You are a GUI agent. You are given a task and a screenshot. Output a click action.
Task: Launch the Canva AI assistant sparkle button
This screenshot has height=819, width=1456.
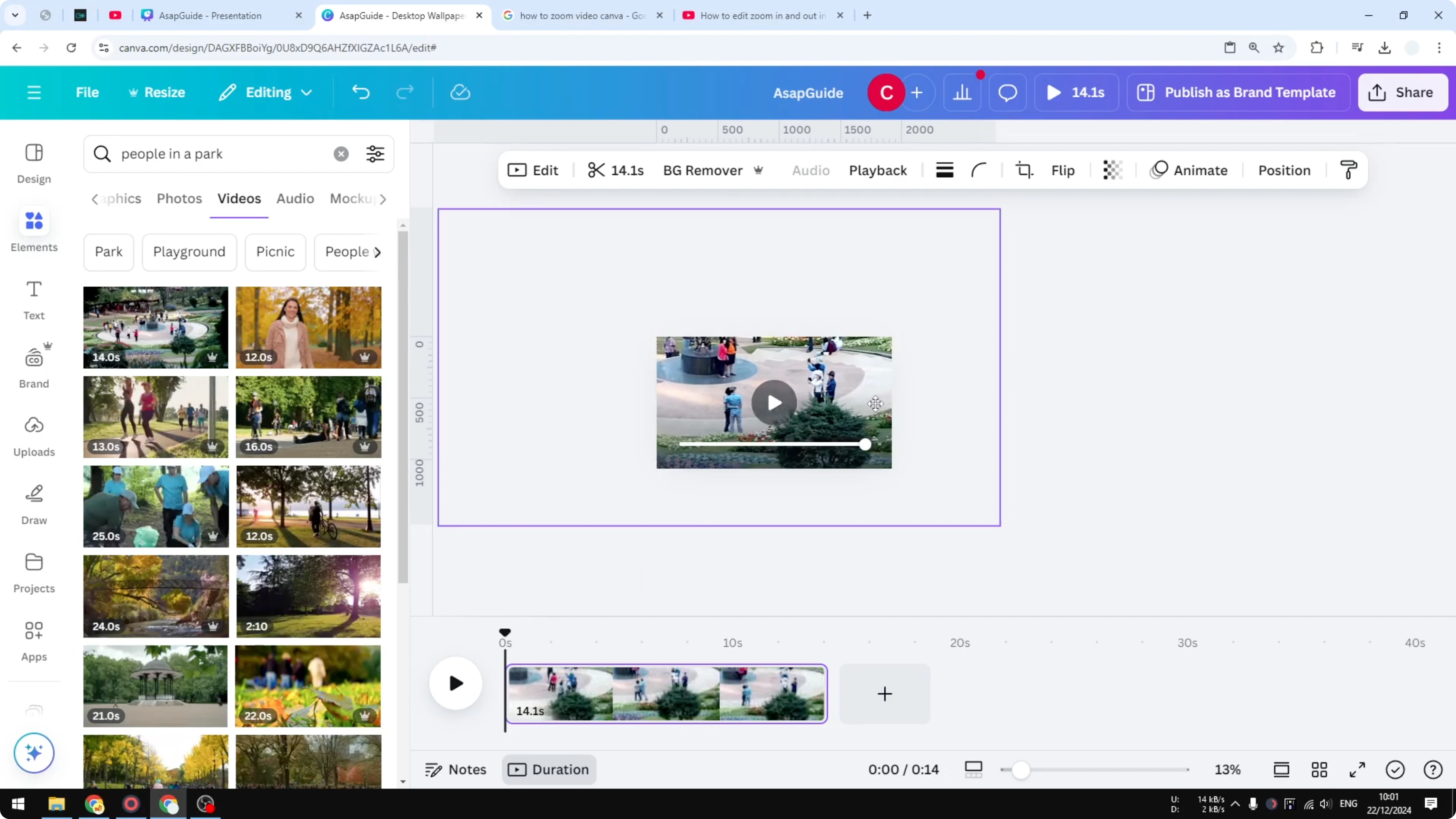(x=33, y=753)
